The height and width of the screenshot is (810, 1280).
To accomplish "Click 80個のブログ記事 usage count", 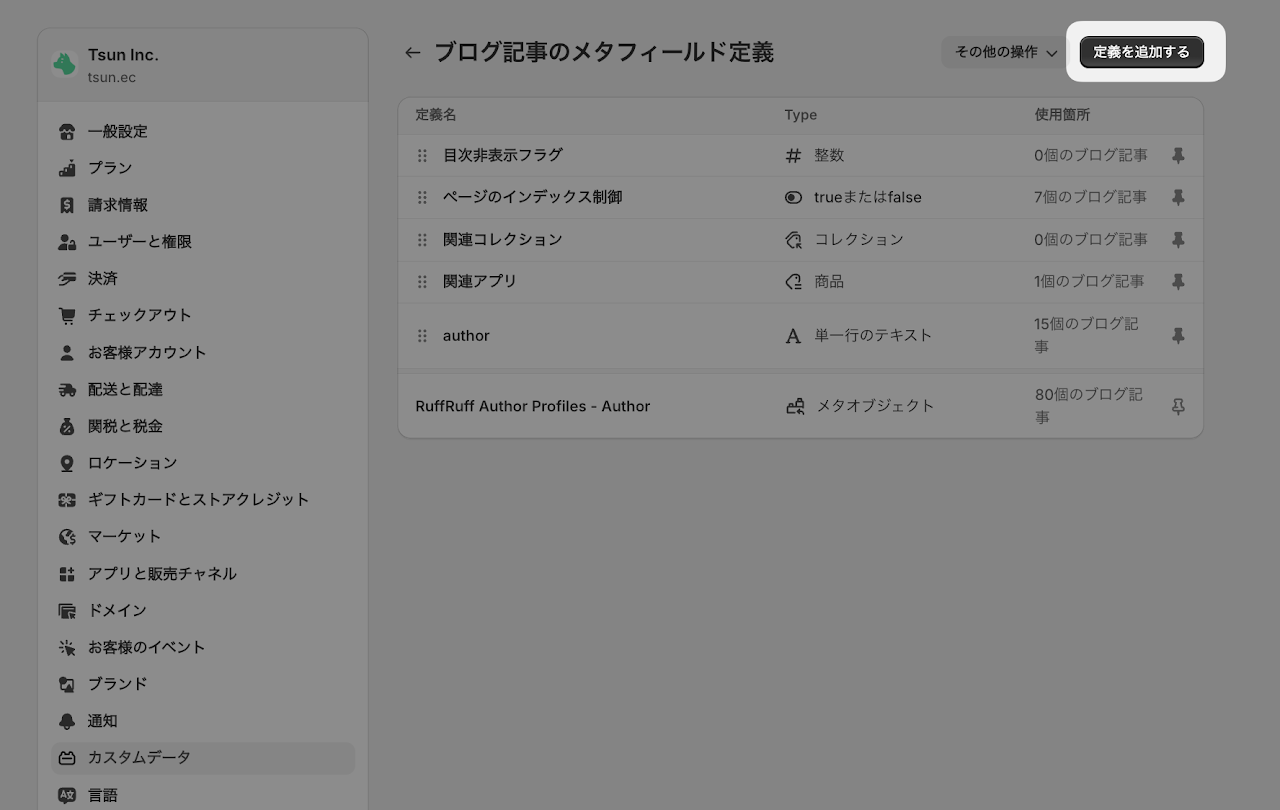I will click(1088, 406).
